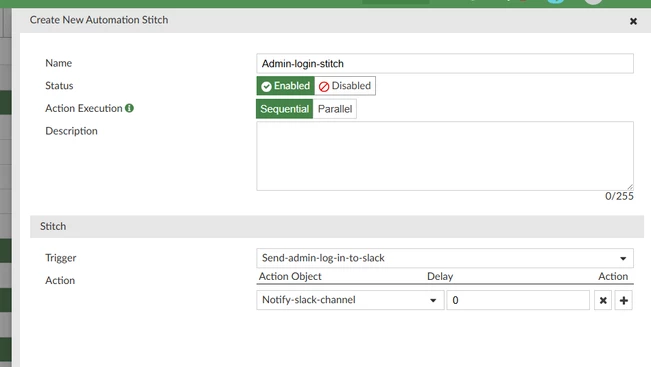Choose Sequential action execution
Screen dimensions: 651x367
(x=284, y=109)
